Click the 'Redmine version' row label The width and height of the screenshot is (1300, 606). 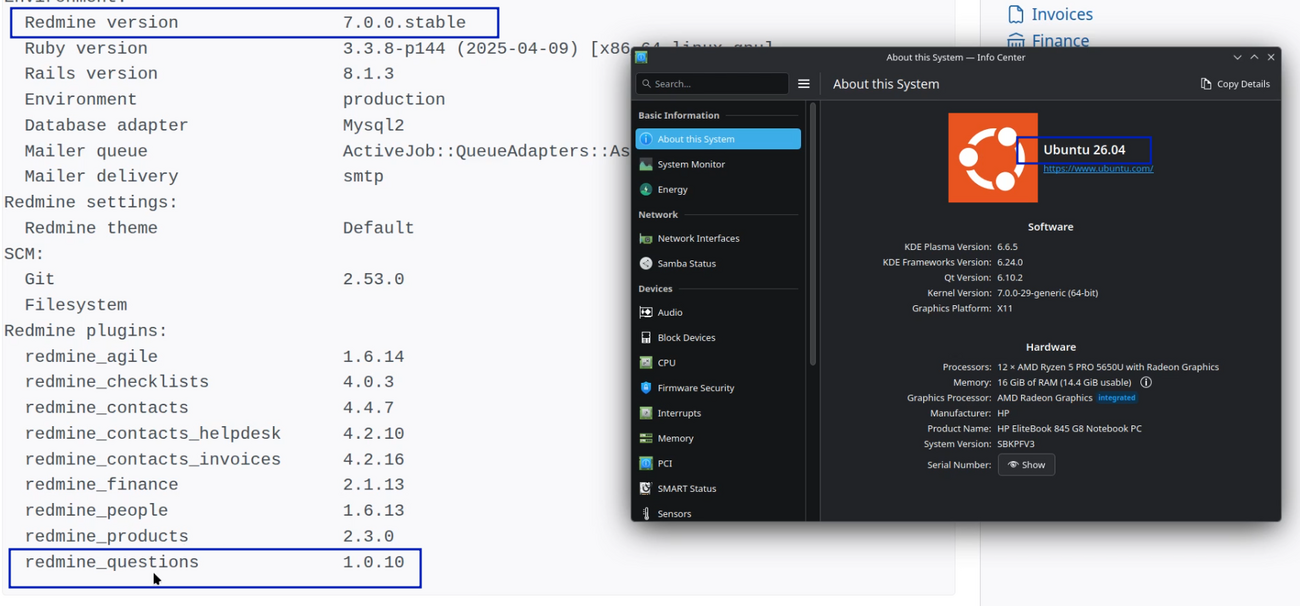(x=101, y=22)
